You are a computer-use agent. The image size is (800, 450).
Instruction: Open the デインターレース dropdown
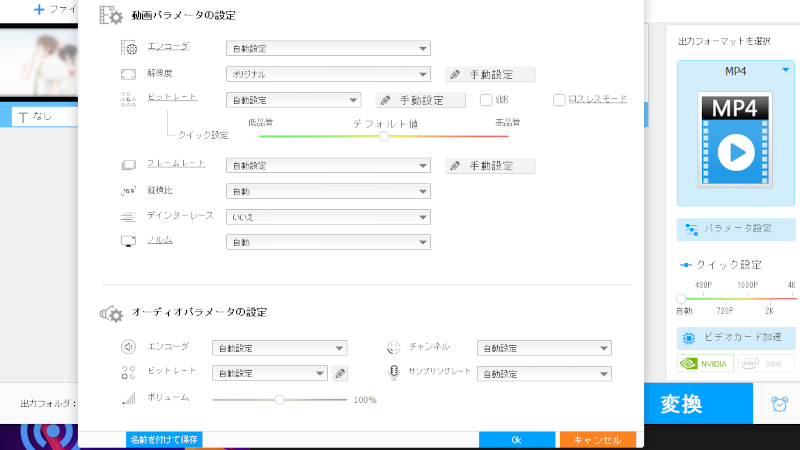[x=328, y=217]
